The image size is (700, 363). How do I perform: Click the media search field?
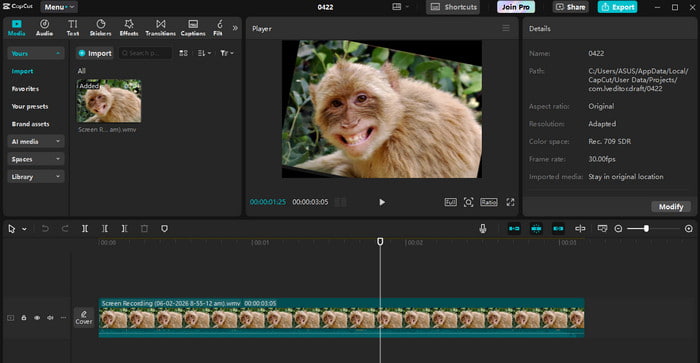(145, 53)
